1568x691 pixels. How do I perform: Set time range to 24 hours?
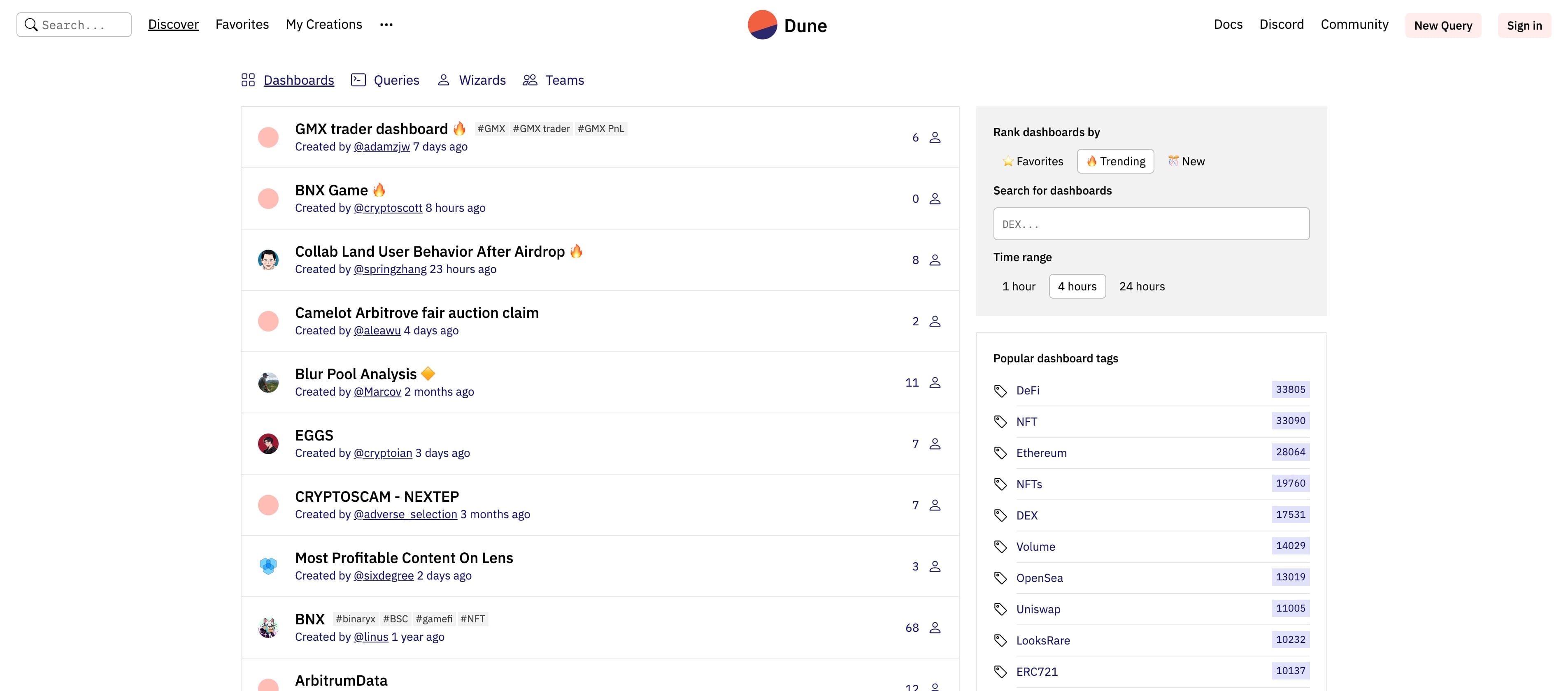tap(1141, 287)
